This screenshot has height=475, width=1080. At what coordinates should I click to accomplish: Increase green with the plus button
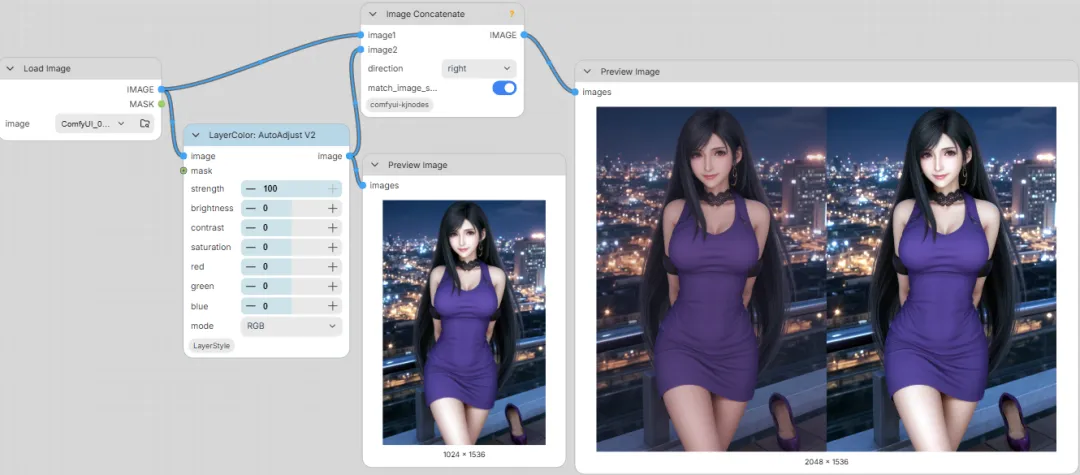tap(333, 286)
